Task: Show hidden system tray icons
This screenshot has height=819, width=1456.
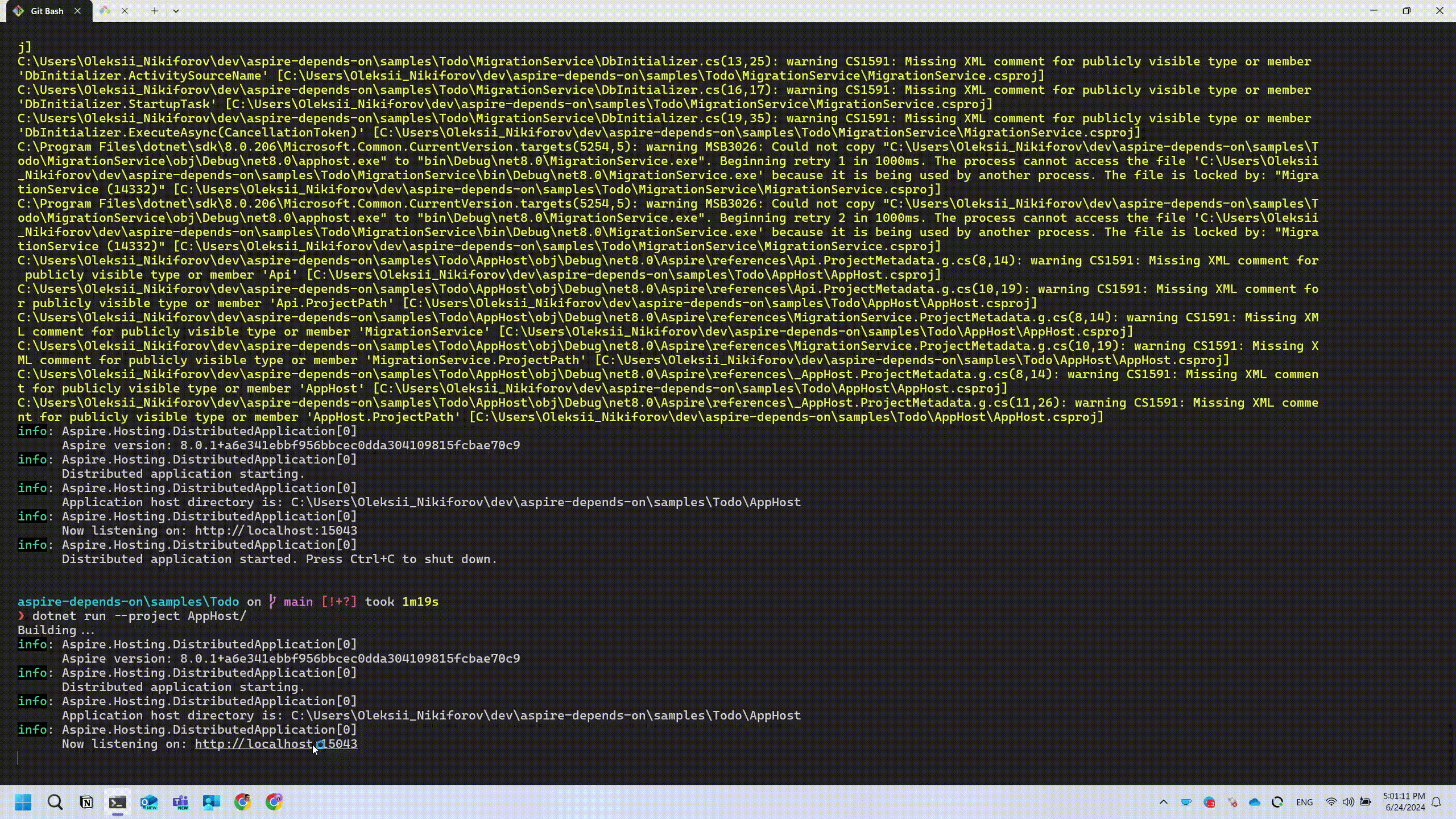Action: [x=1163, y=802]
